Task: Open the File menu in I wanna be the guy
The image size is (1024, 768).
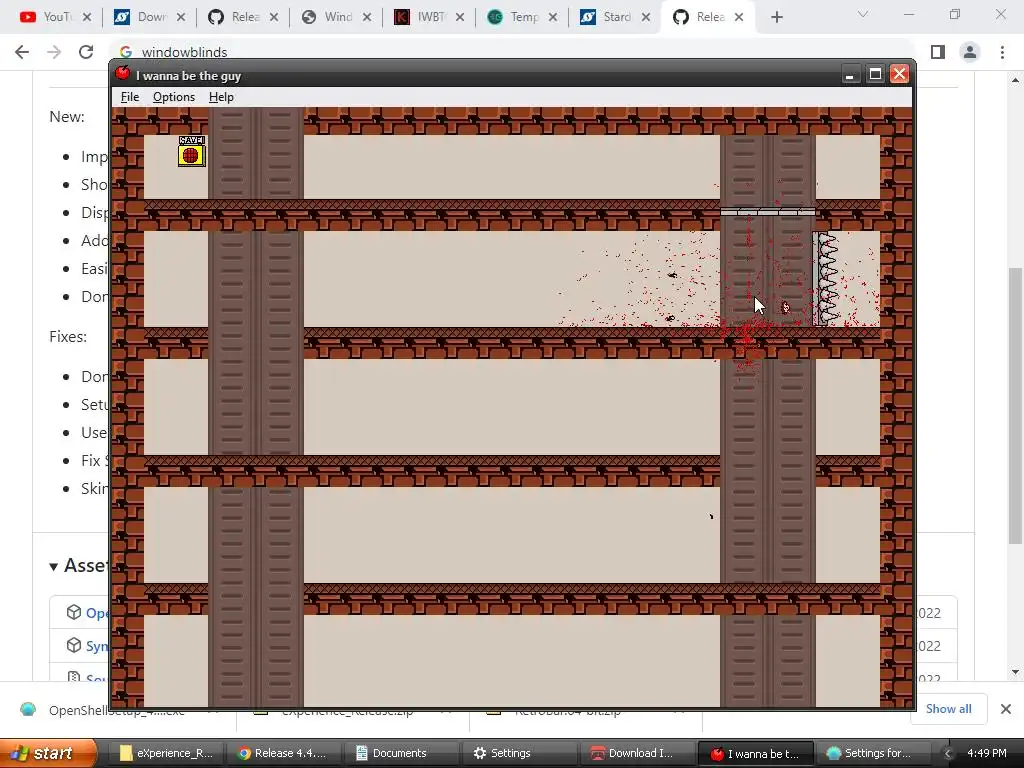Action: (129, 97)
